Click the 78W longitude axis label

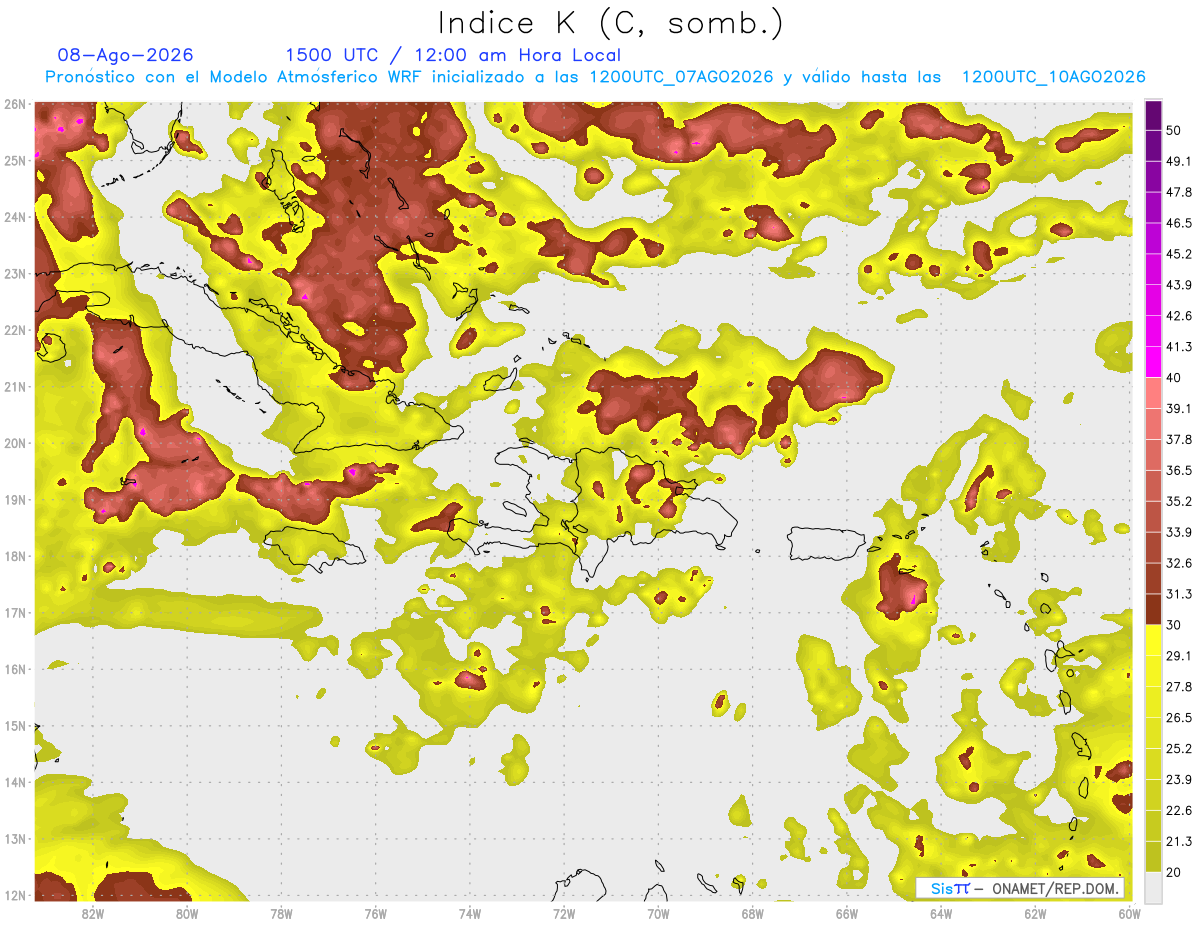tap(281, 913)
